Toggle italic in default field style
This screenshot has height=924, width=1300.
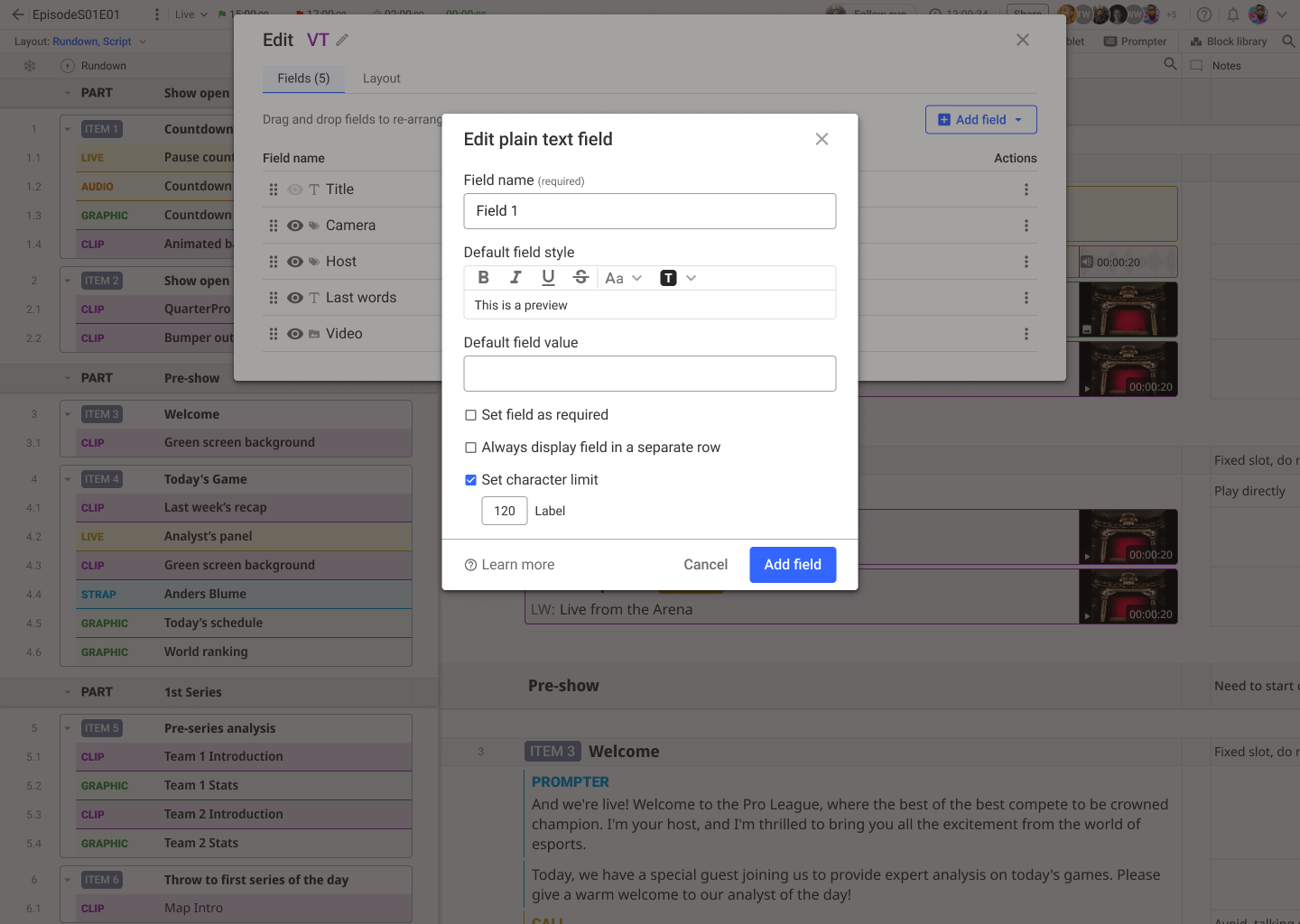(515, 278)
